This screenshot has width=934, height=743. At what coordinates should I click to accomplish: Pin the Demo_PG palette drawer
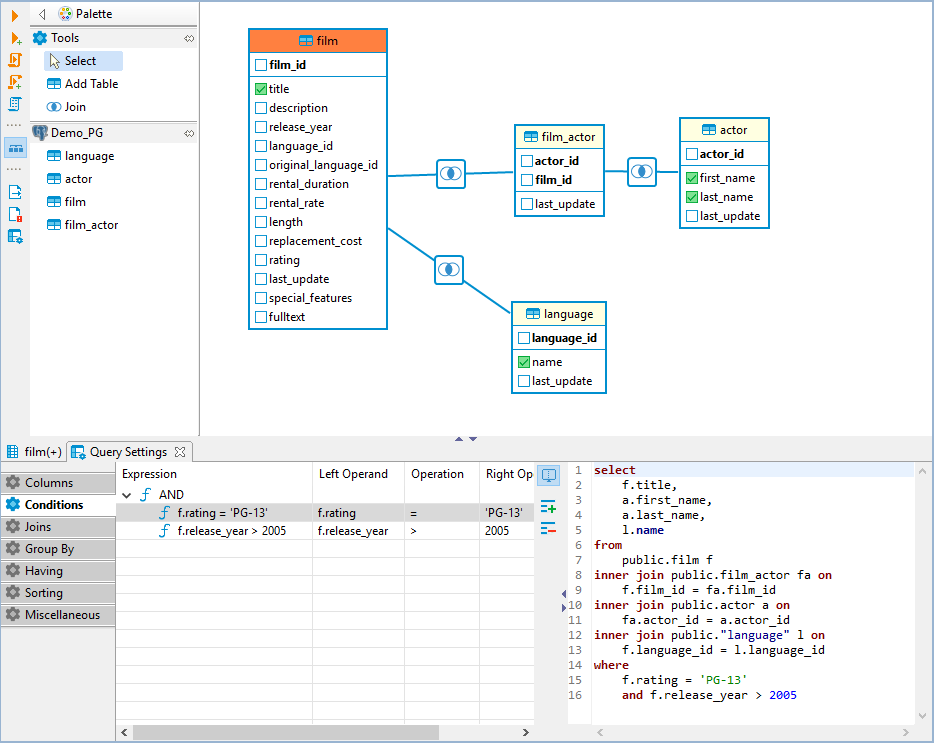click(x=189, y=132)
